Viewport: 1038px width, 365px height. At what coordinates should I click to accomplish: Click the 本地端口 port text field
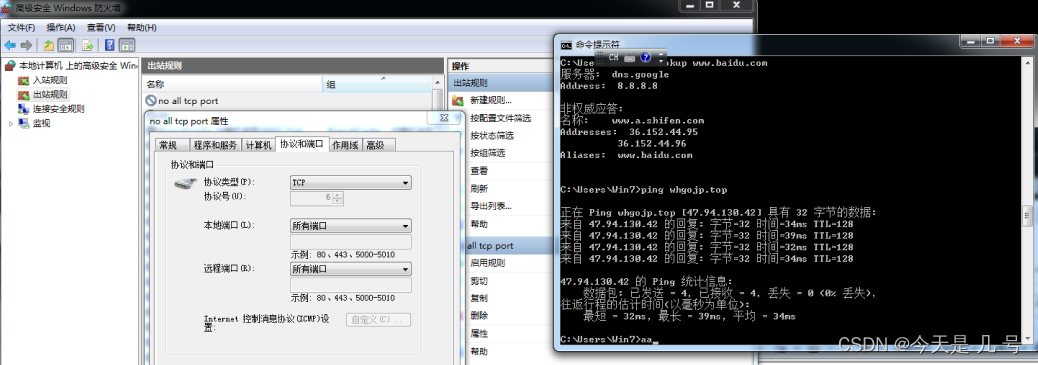coord(351,241)
